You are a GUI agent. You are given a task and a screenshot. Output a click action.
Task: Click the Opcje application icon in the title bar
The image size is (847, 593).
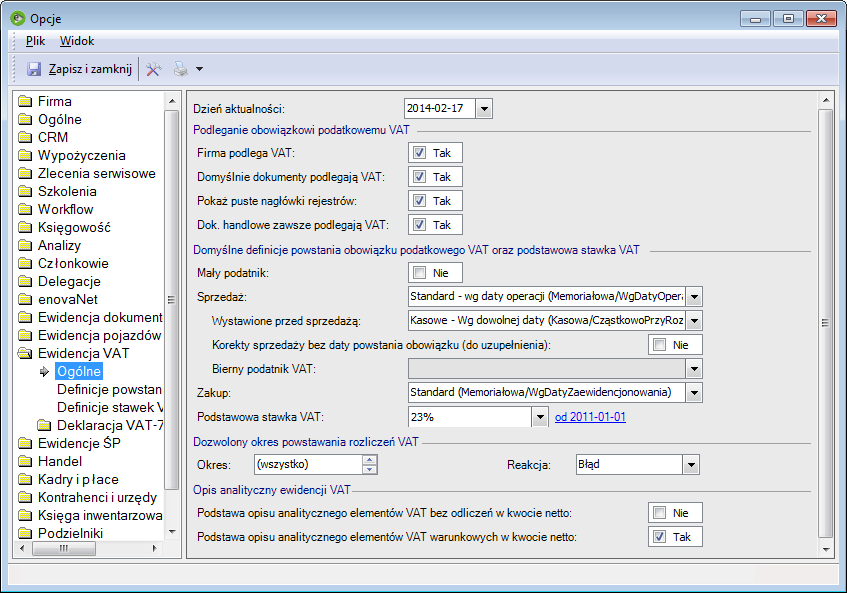tap(18, 18)
